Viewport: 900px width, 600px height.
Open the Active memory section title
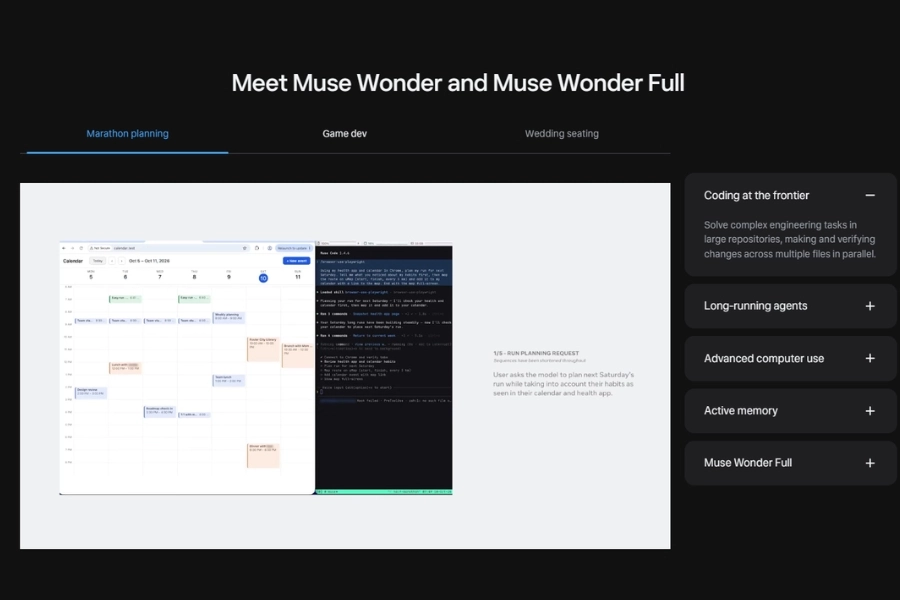coord(740,411)
